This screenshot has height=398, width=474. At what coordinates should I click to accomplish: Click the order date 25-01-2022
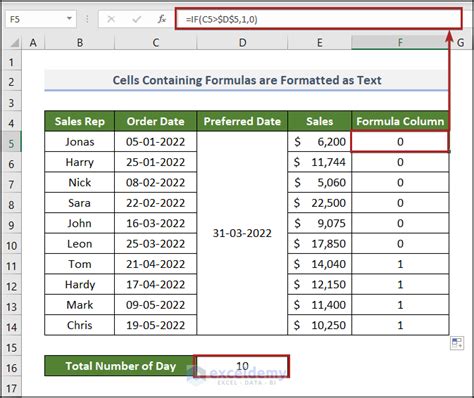point(156,162)
